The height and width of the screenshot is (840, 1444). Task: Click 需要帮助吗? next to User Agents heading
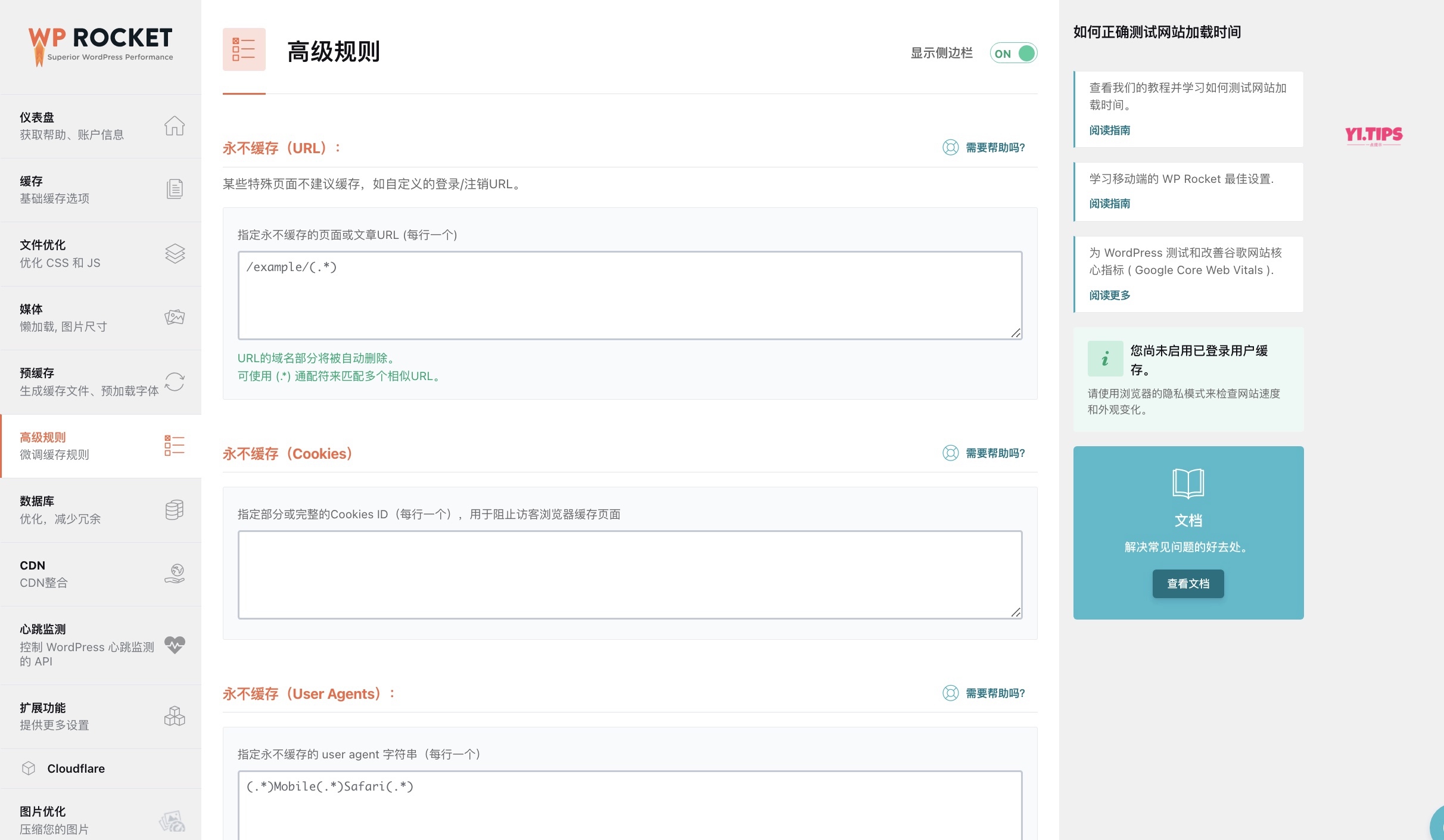click(x=995, y=693)
